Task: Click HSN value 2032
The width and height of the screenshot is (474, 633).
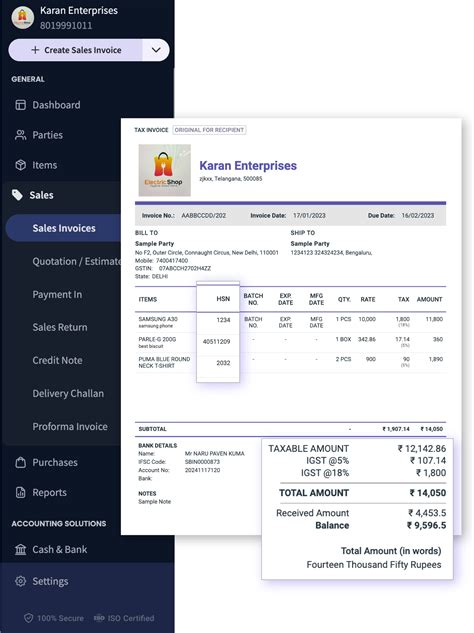Action: [223, 363]
